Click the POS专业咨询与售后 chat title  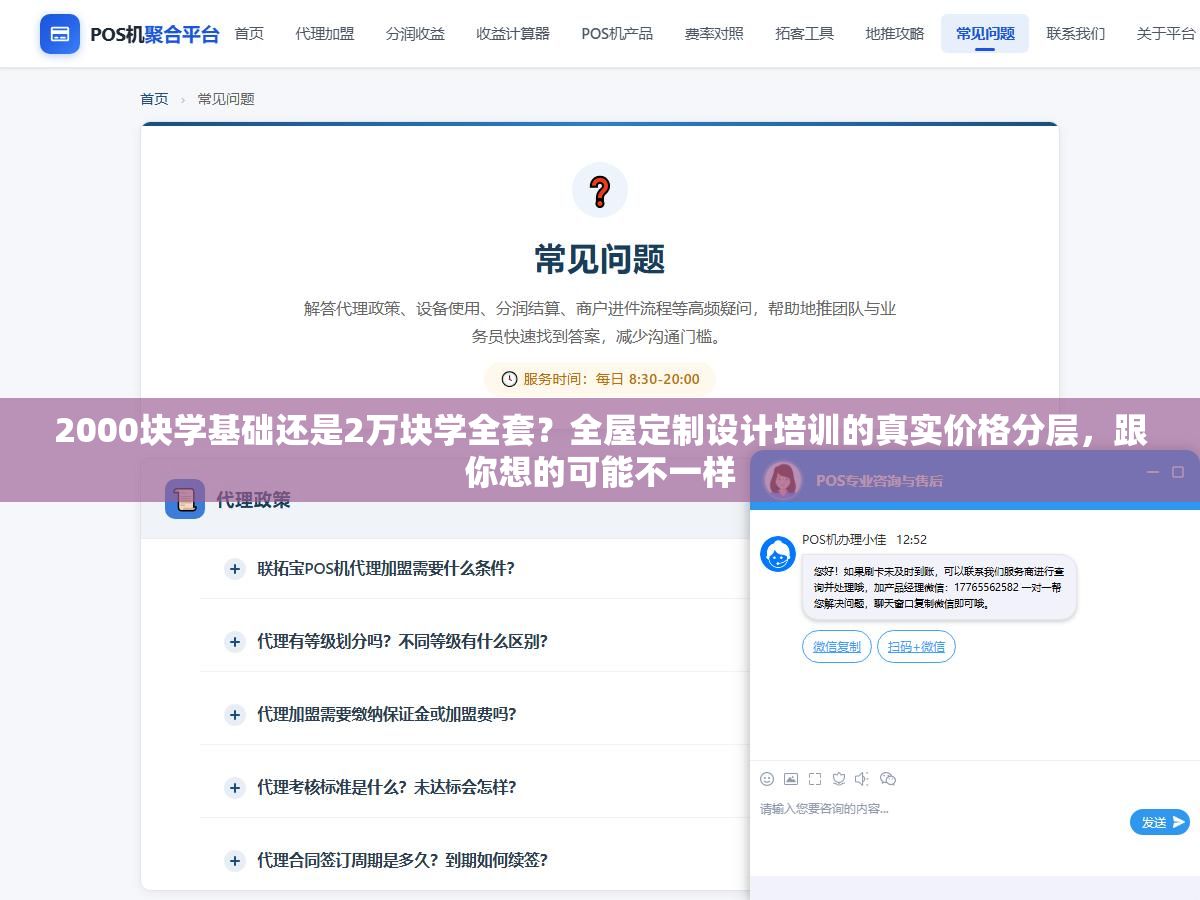pyautogui.click(x=879, y=480)
